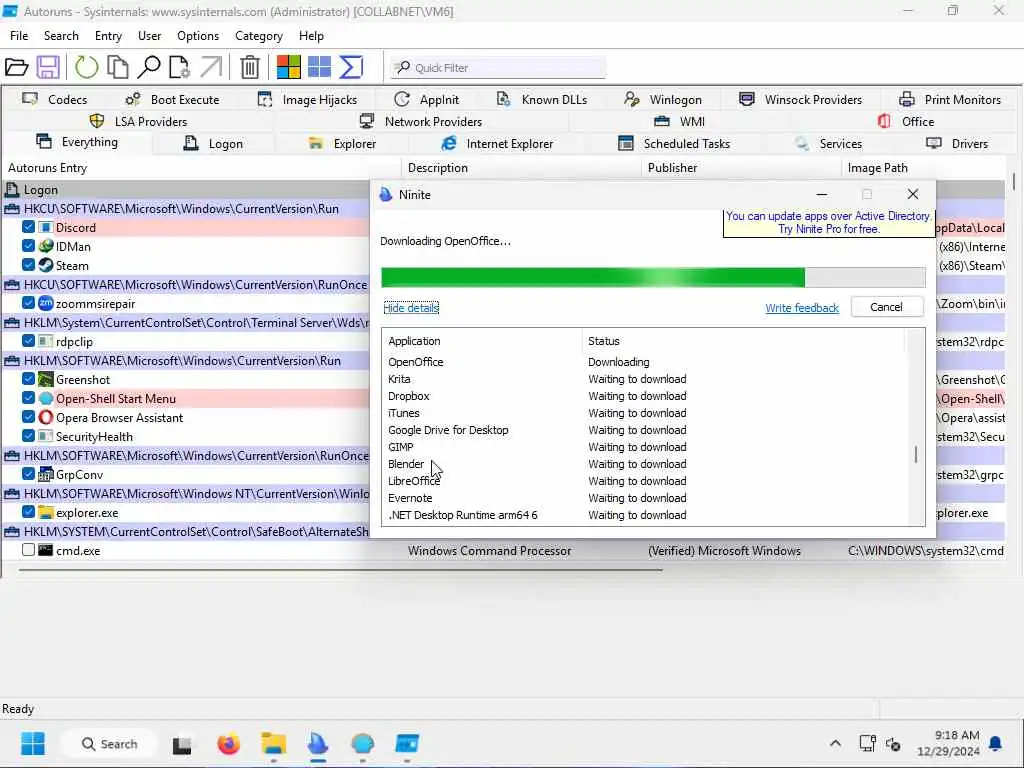The width and height of the screenshot is (1024, 768).
Task: Click the Find magnifier toolbar icon
Action: 149,67
